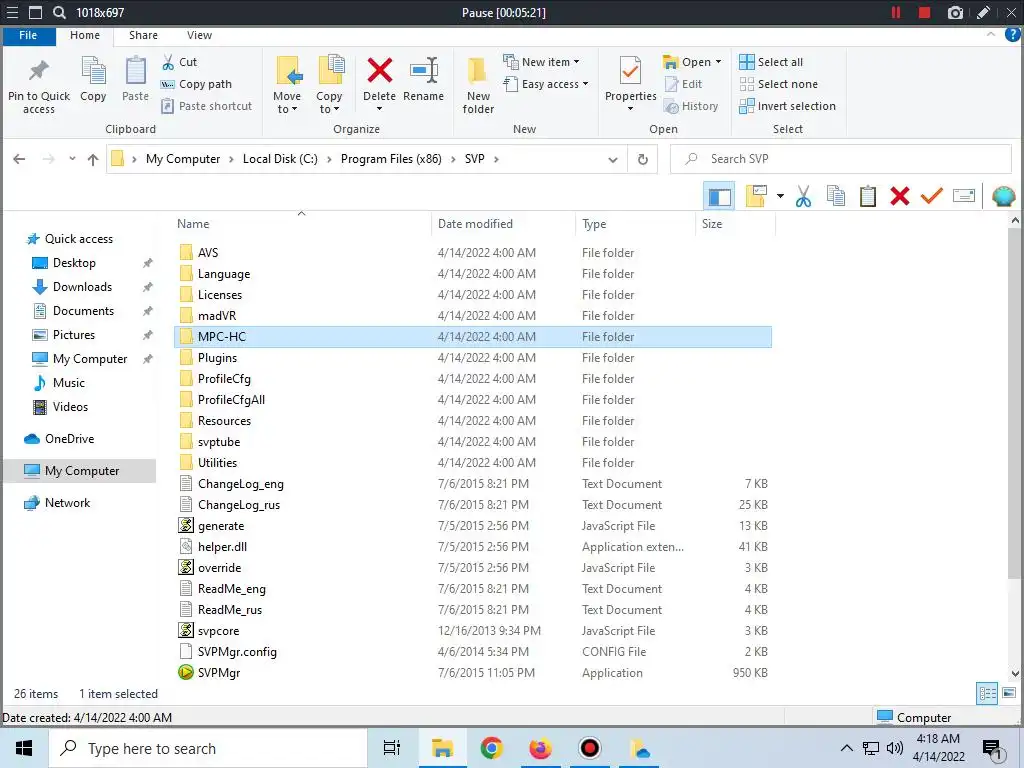This screenshot has height=768, width=1024.
Task: Click the secondary toolbar rename icon
Action: click(x=964, y=195)
